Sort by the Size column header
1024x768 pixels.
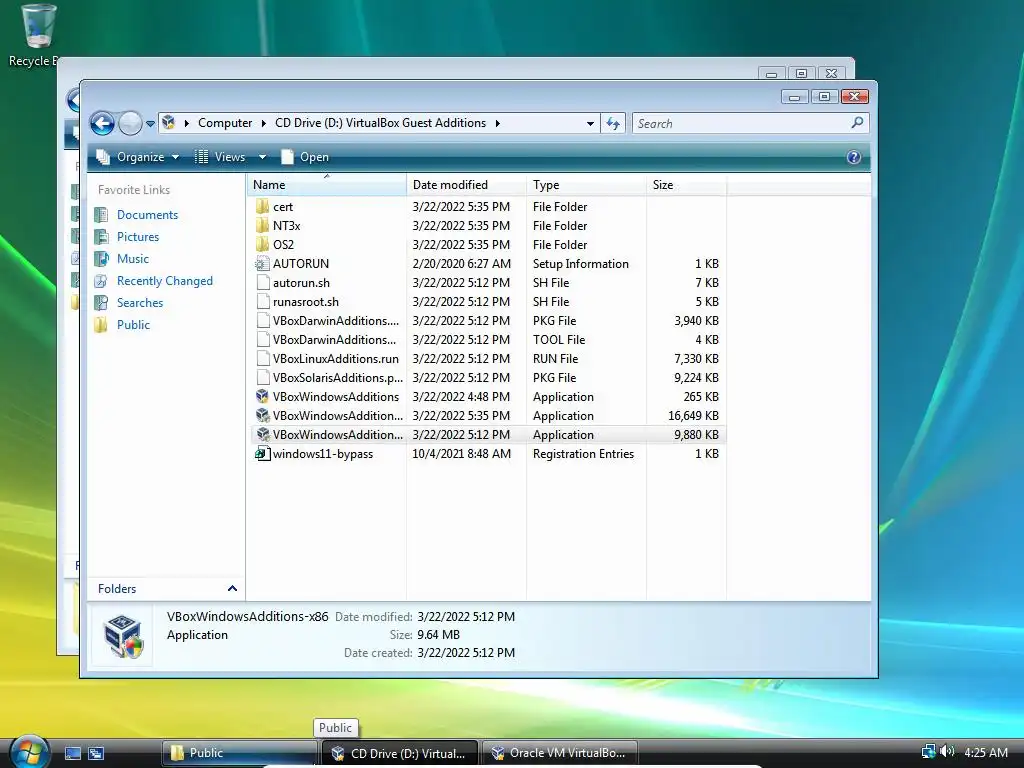tap(686, 185)
